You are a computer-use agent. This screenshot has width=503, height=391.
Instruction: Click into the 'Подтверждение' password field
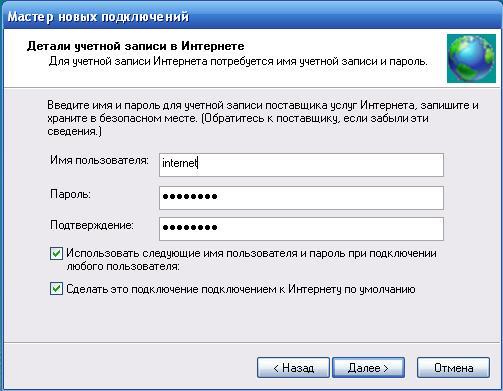pos(301,229)
